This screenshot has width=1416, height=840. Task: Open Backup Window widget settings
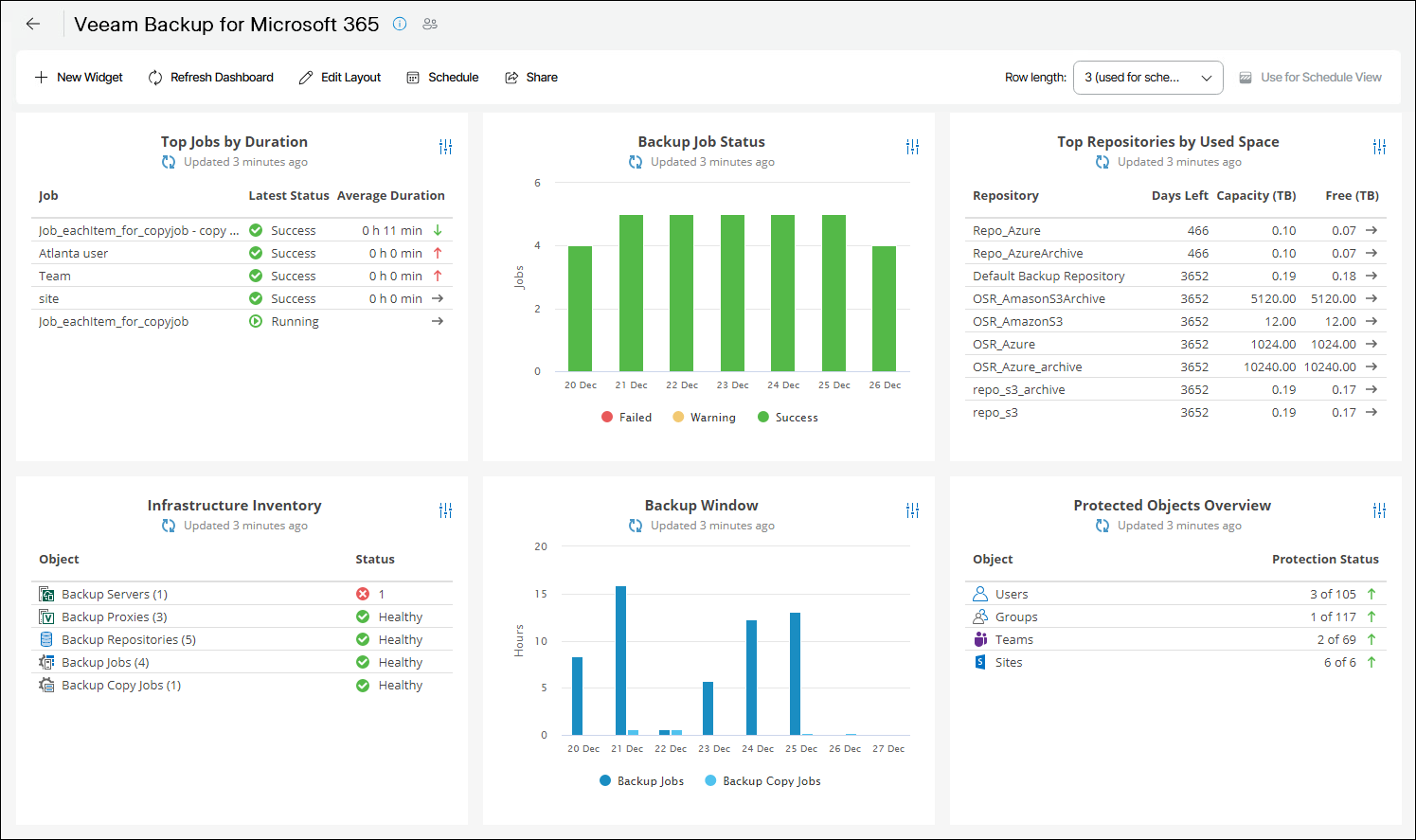(912, 510)
